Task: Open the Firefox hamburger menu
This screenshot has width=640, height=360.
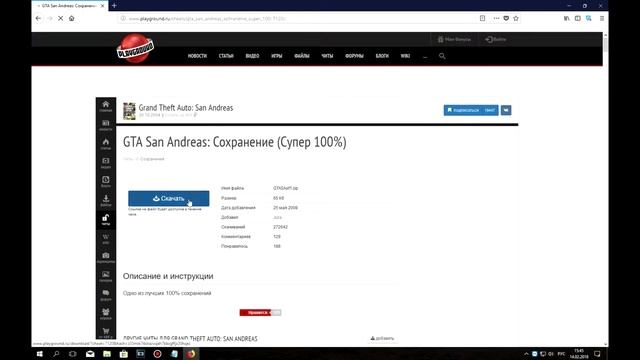Action: [x=602, y=18]
